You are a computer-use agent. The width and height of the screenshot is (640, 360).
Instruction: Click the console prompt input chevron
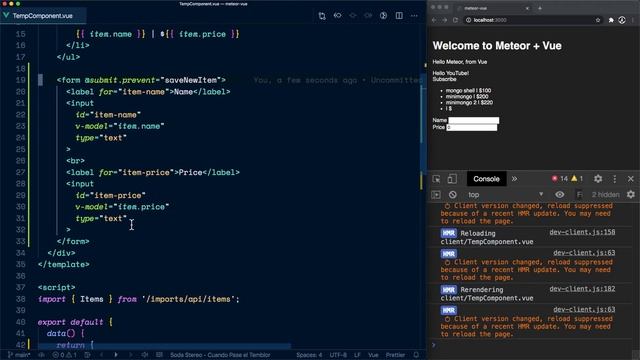433,345
